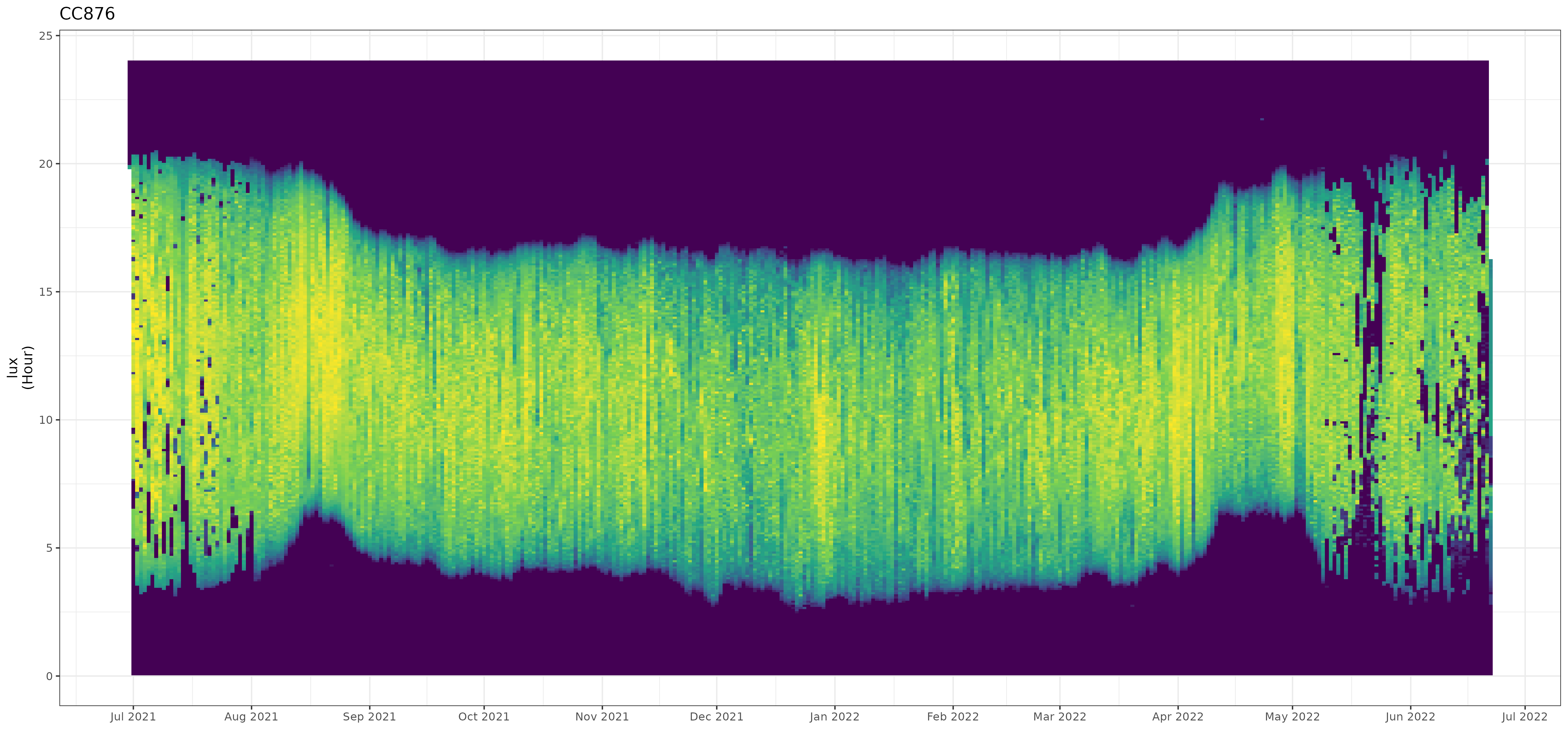Click the Mar 2022 axis label

click(1060, 717)
